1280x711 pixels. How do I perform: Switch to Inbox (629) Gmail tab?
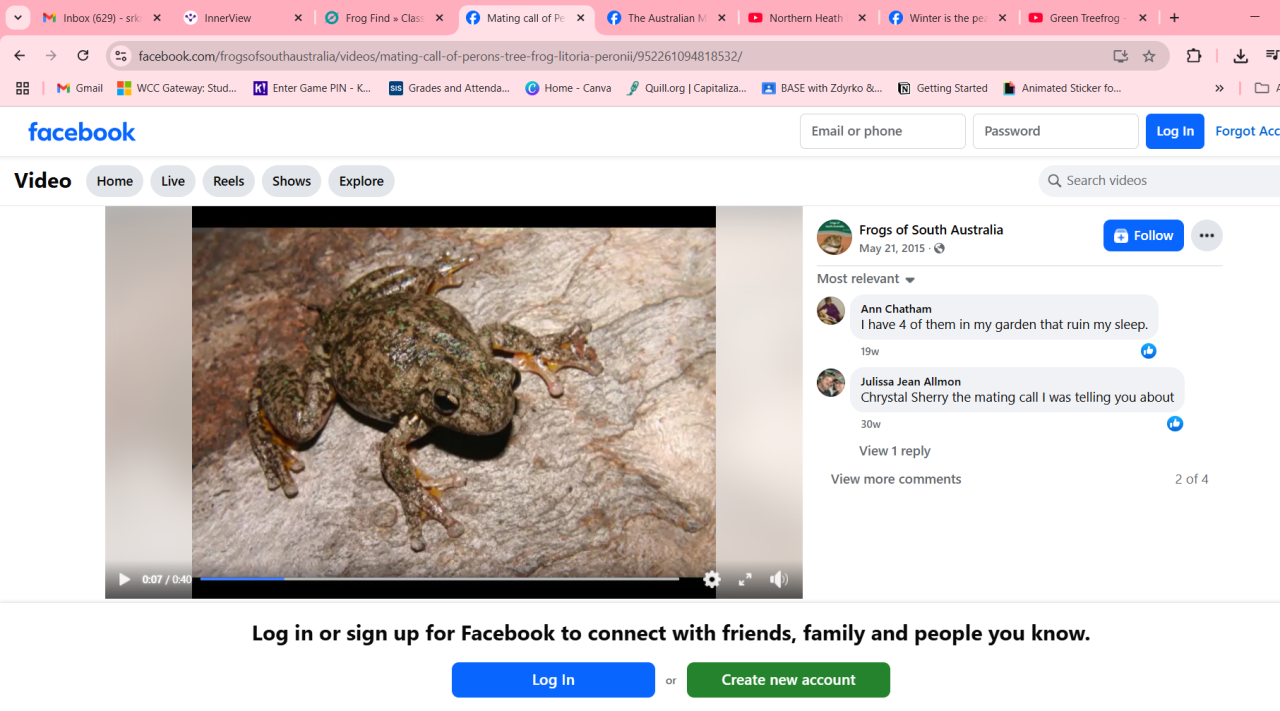(102, 18)
